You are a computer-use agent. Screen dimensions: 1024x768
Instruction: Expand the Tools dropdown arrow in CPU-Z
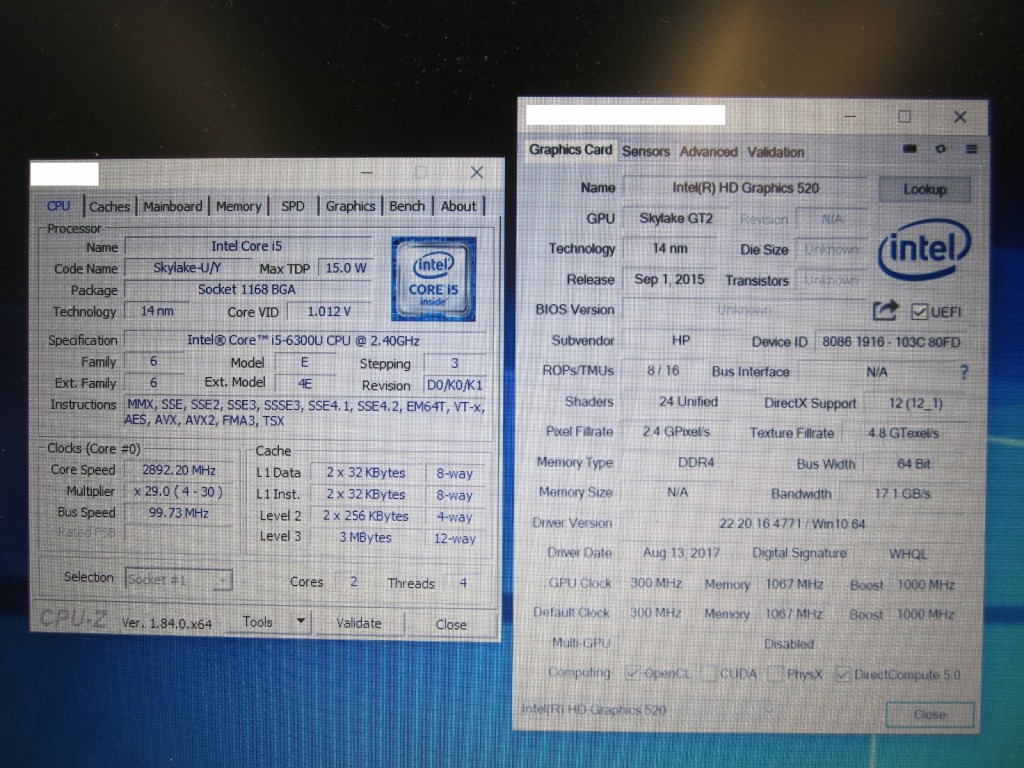pos(300,621)
